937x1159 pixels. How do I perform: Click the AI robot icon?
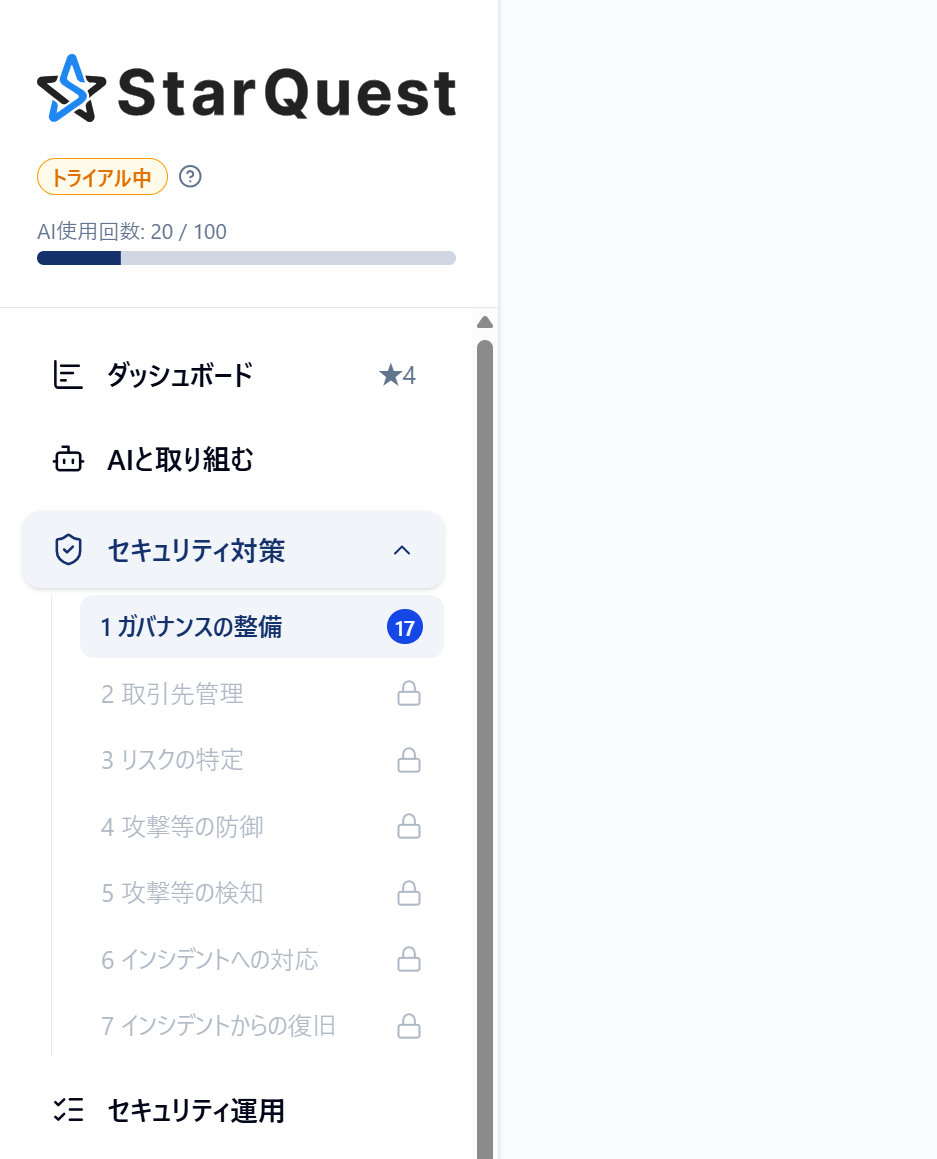(68, 460)
